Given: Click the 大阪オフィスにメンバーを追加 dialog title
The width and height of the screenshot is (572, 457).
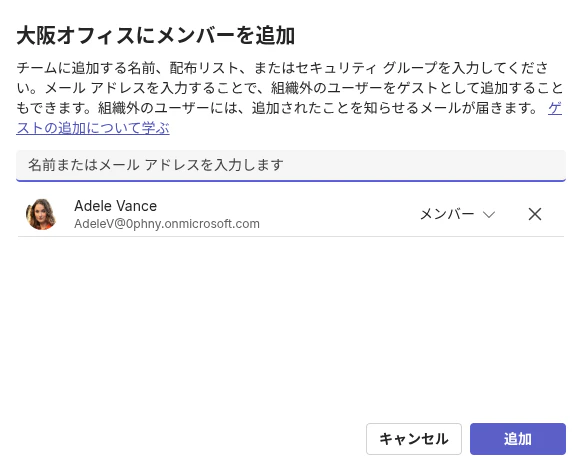Looking at the screenshot, I should (156, 36).
